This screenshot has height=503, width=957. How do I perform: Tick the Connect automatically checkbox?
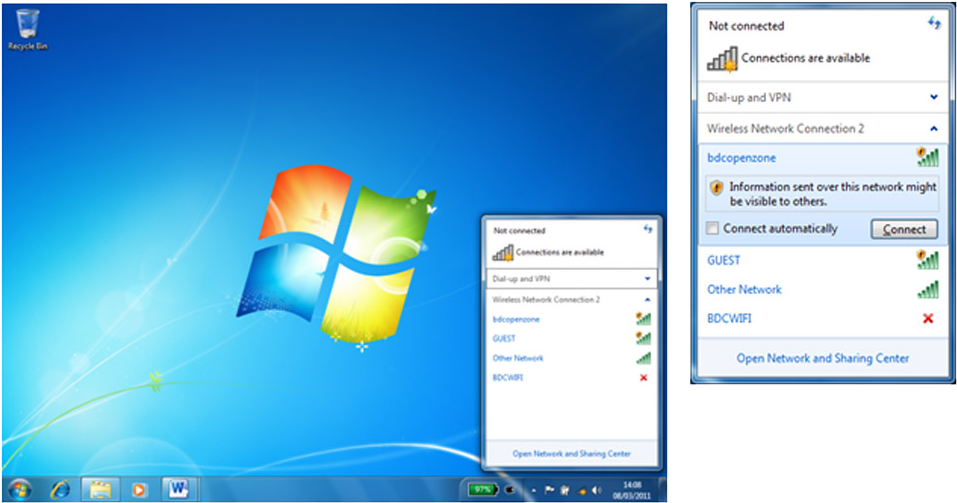(x=712, y=228)
